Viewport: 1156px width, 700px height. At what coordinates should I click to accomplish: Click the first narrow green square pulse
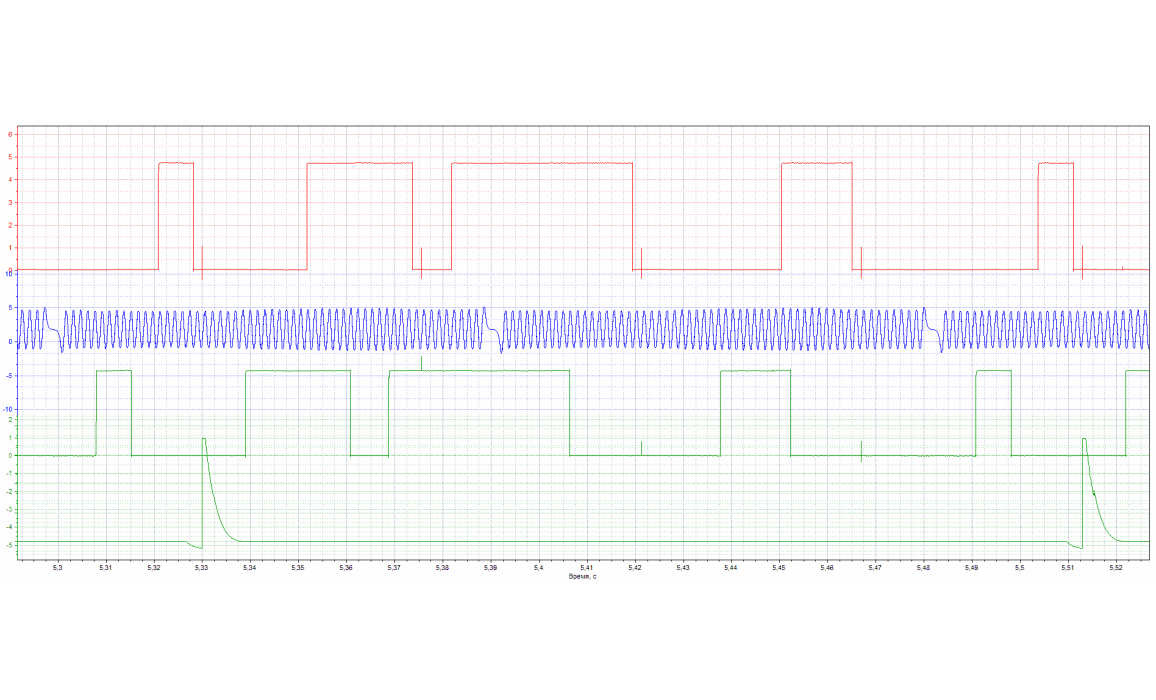[113, 371]
